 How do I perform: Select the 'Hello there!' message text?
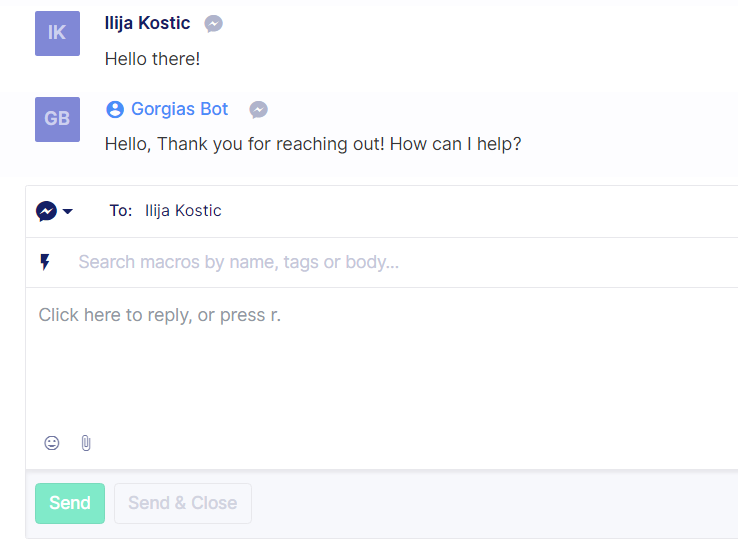click(x=152, y=59)
